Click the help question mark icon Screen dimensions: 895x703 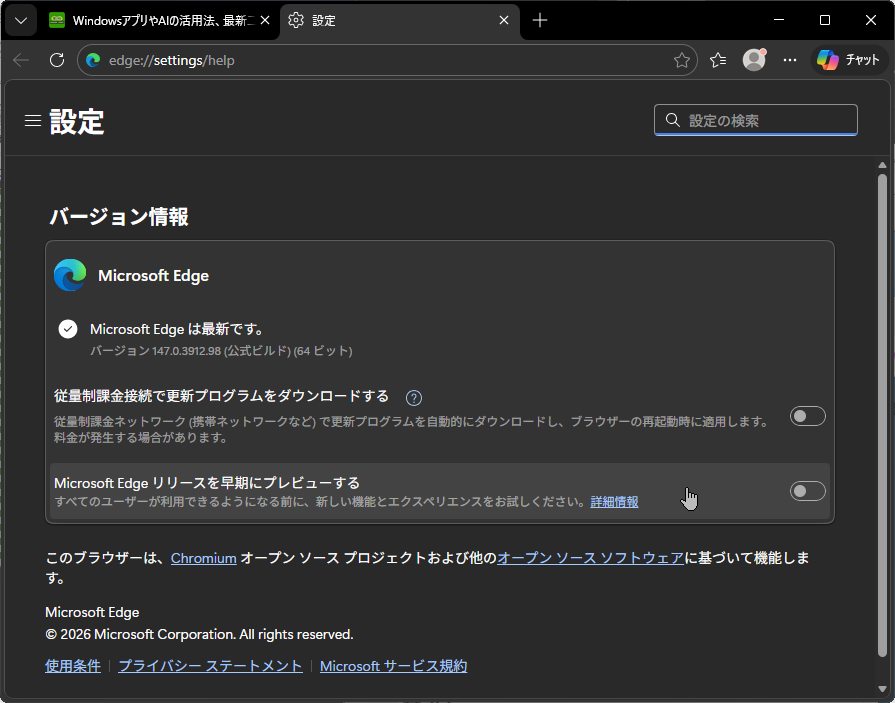click(x=414, y=398)
